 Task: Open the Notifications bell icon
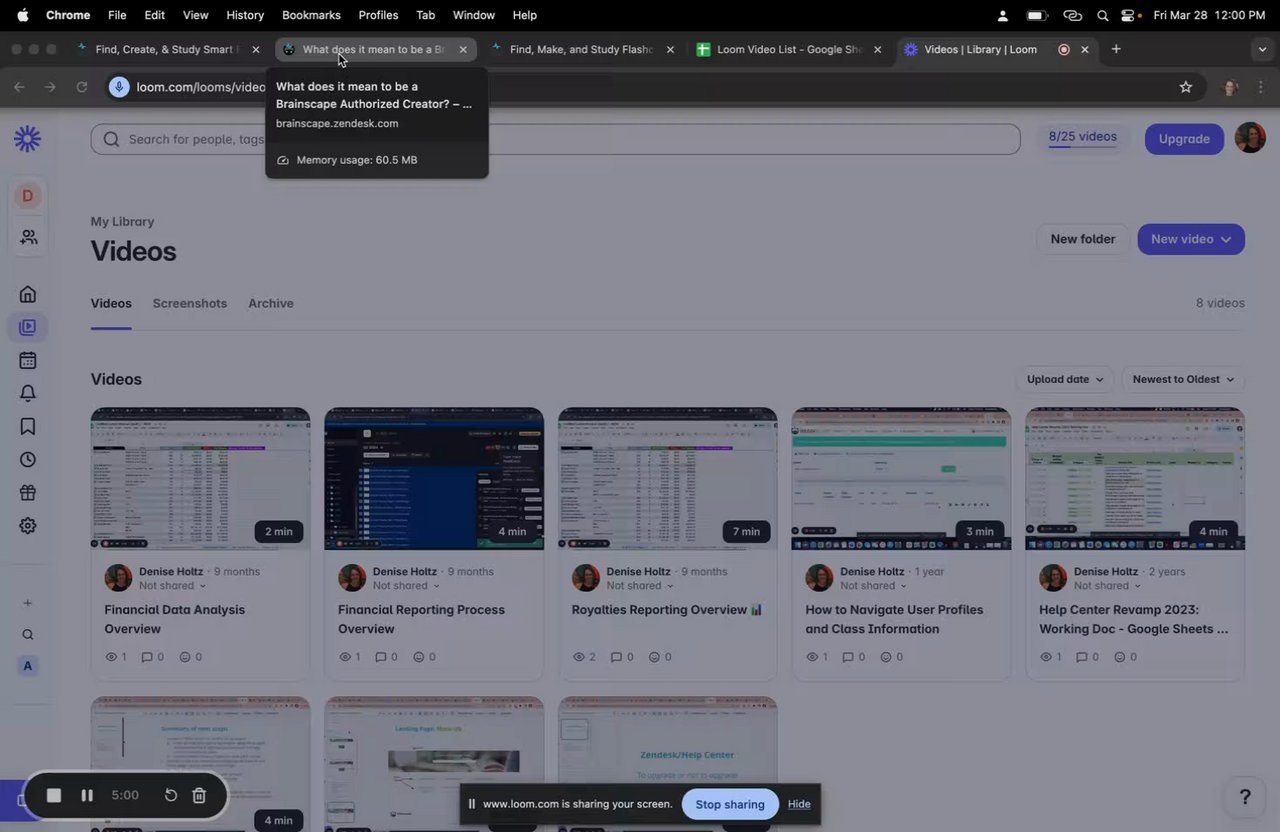pos(28,393)
